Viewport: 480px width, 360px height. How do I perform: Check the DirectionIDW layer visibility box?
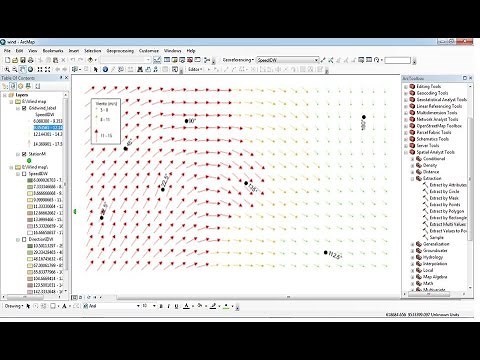coord(24,239)
